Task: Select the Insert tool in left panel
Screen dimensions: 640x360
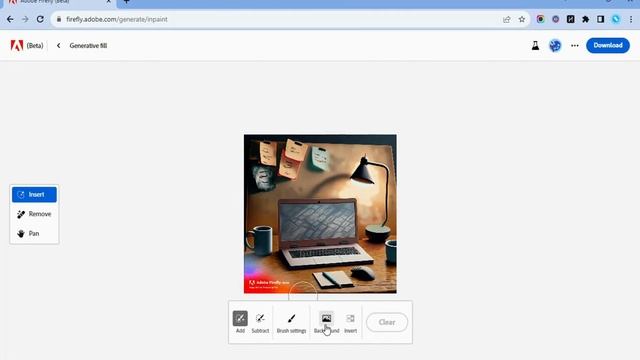Action: pos(34,195)
